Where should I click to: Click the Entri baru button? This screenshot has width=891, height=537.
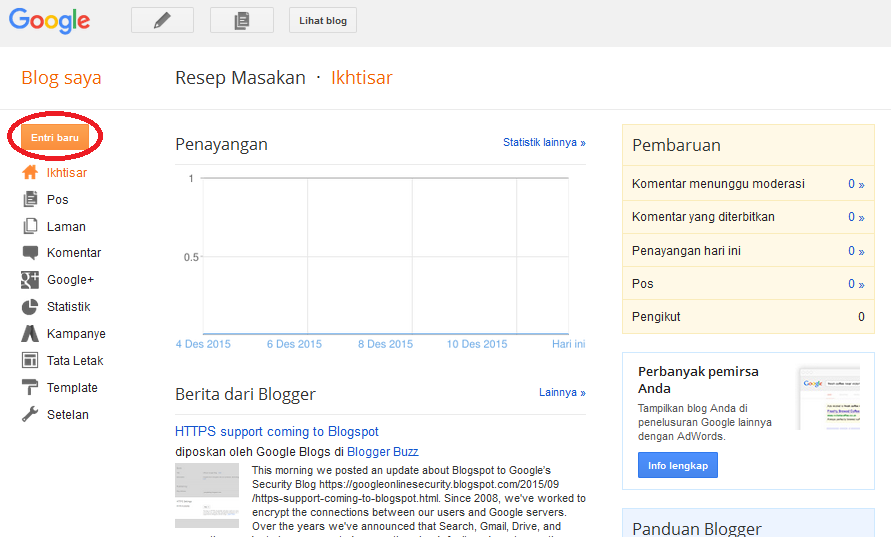[x=55, y=138]
